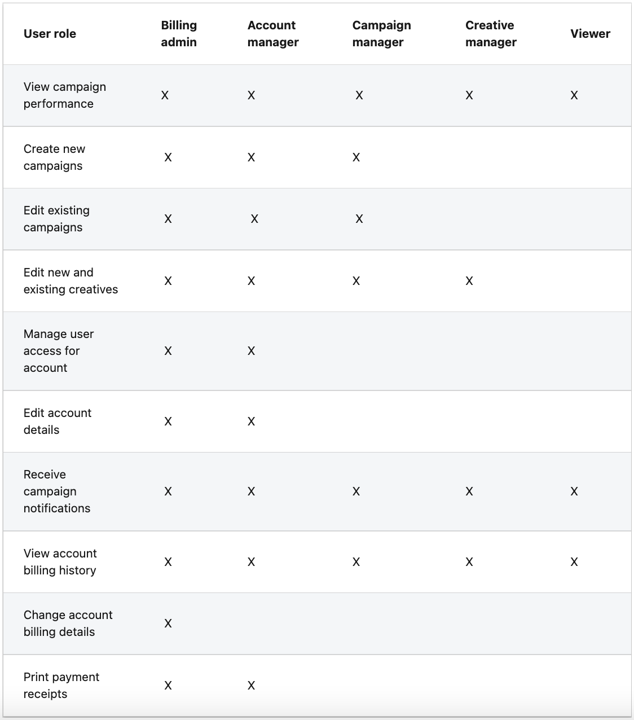This screenshot has width=634, height=720.
Task: Click "Manage user access for account" row label
Action: [58, 351]
